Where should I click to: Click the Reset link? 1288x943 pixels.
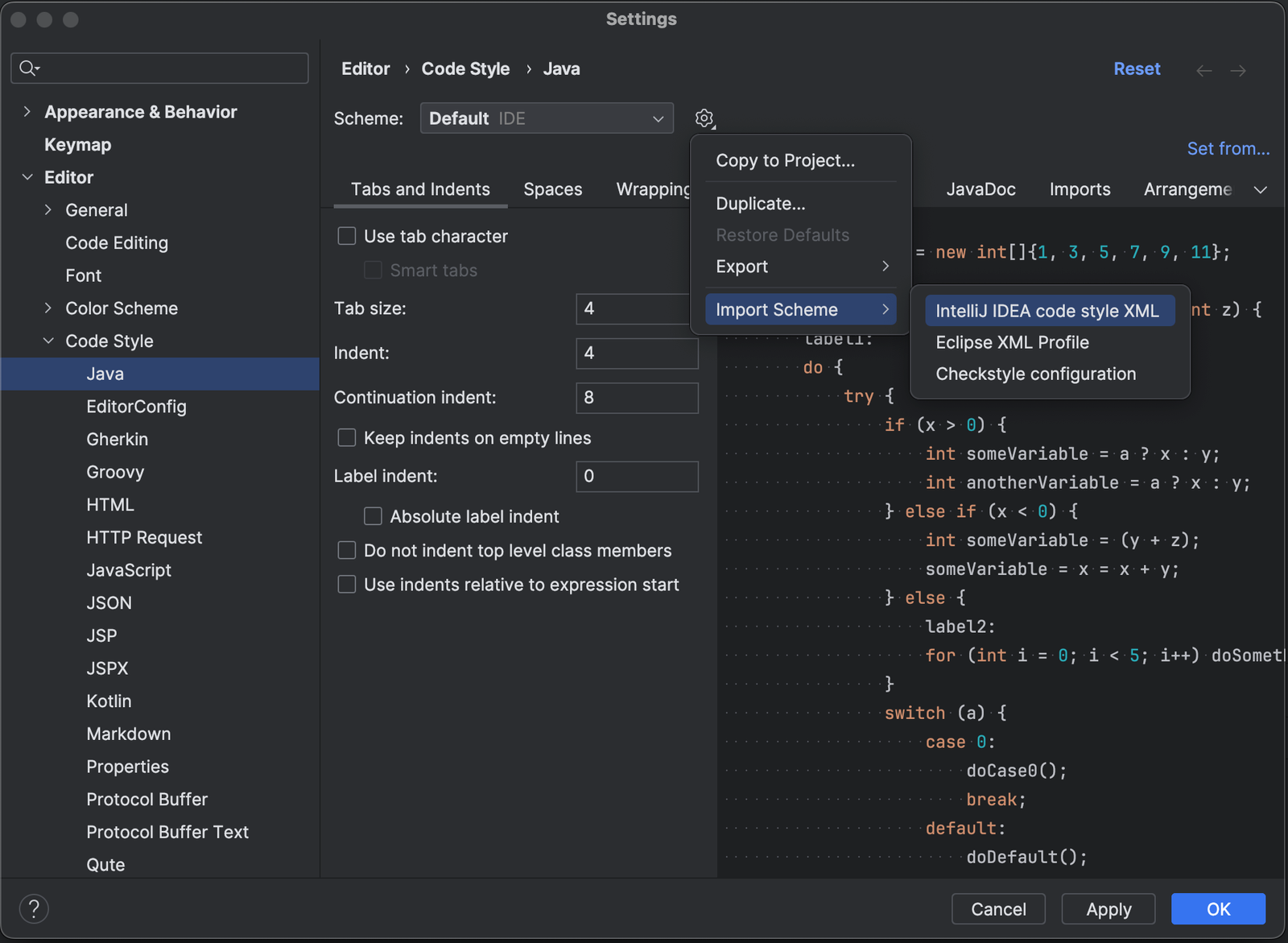point(1137,69)
